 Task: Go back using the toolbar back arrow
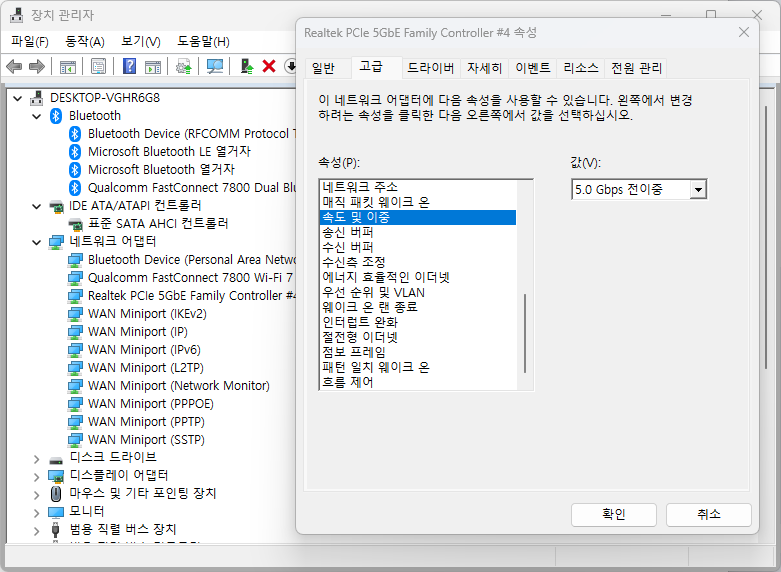pyautogui.click(x=14, y=66)
